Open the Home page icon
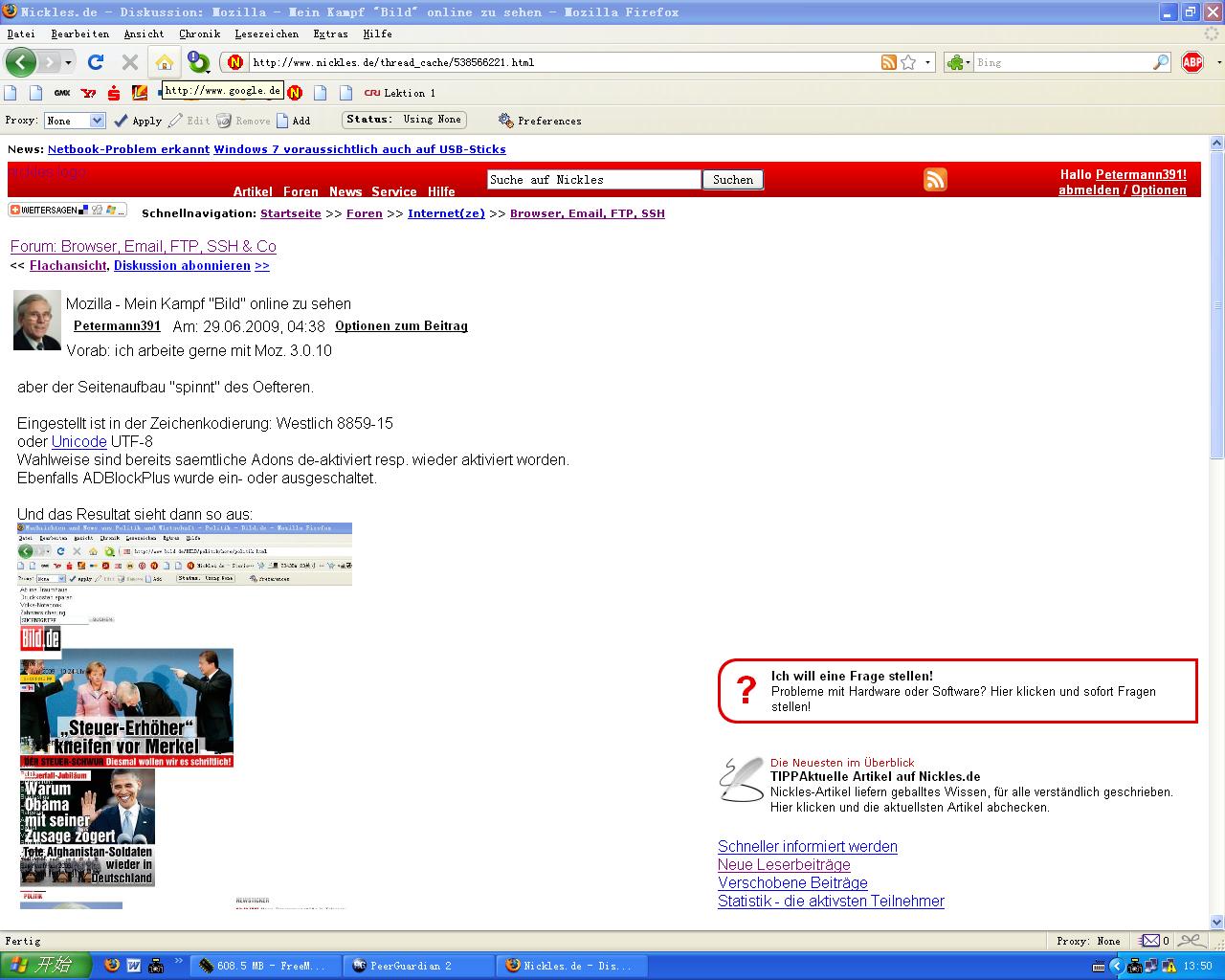The image size is (1225, 980). (165, 62)
